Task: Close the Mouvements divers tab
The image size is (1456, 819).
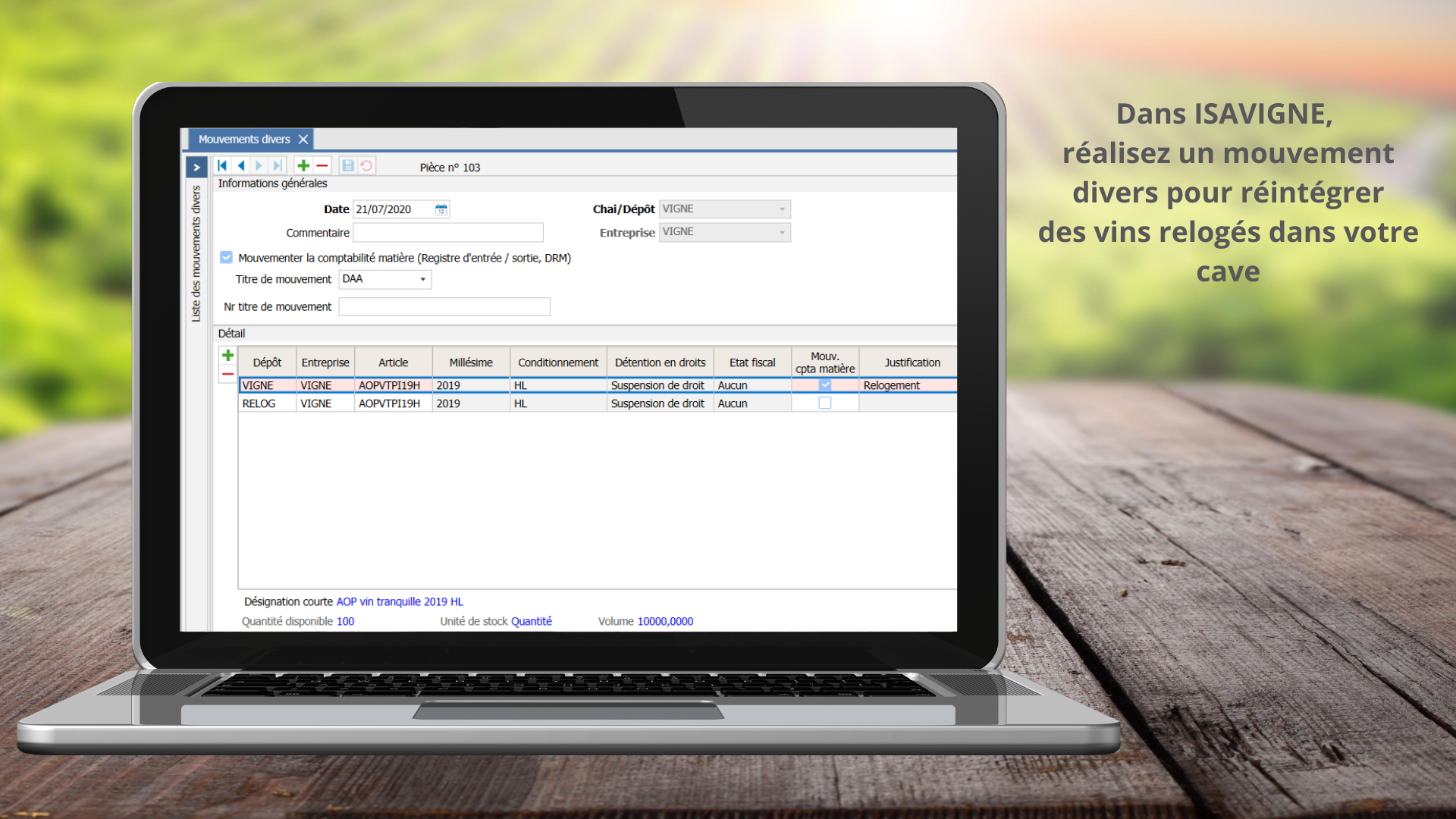Action: click(303, 140)
